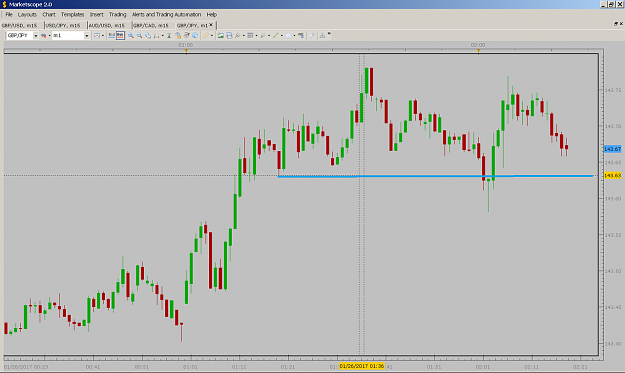The height and width of the screenshot is (373, 625).
Task: Select the yellow ruler measurement tool
Action: 206,35
